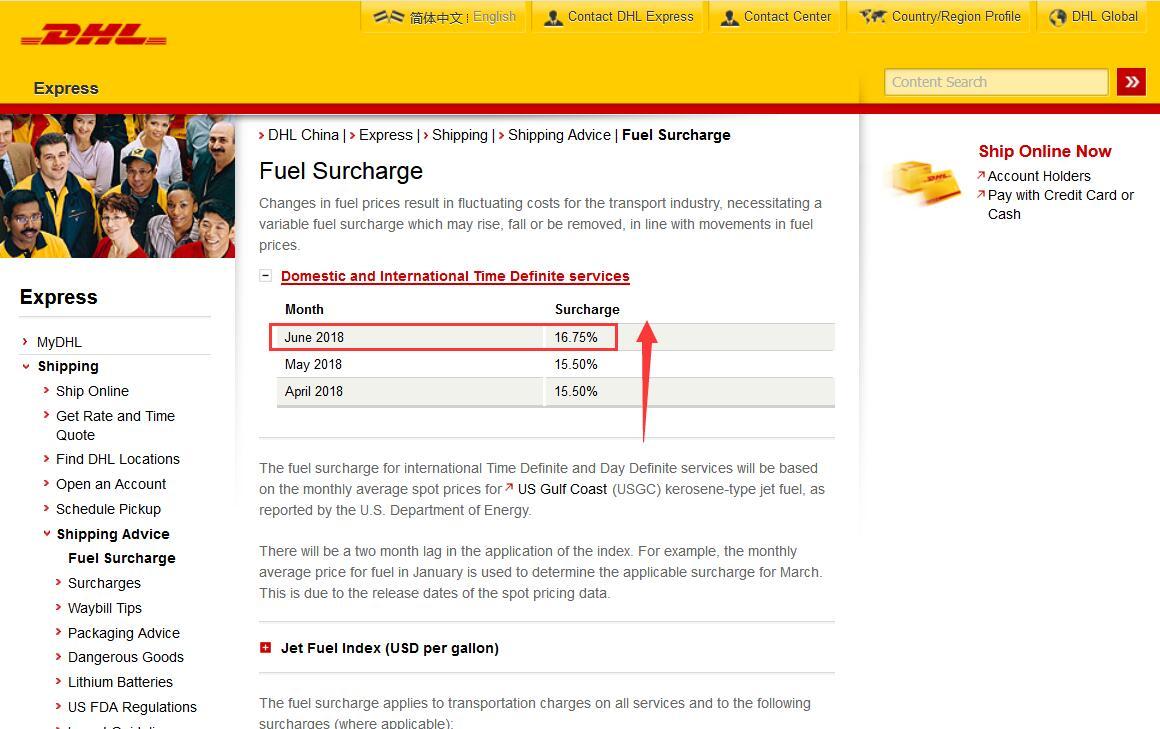Open Shipping in sidebar
Screen dimensions: 1160x729
click(x=68, y=366)
